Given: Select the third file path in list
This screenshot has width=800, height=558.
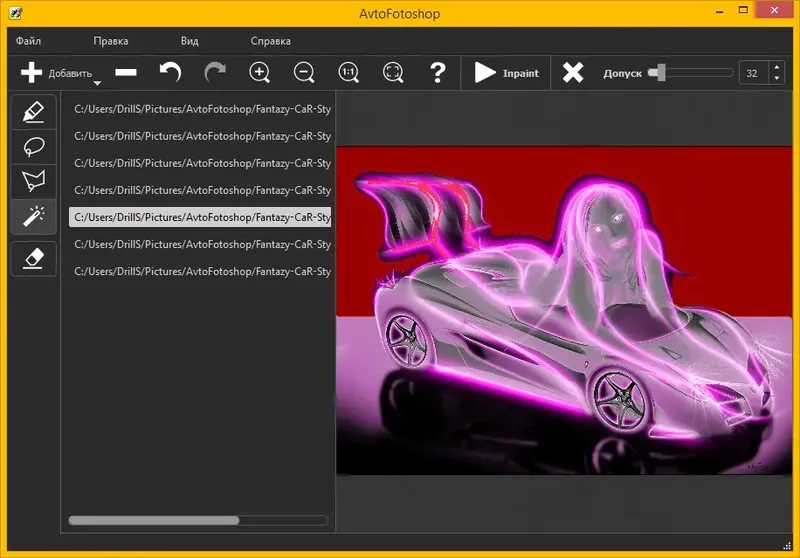Looking at the screenshot, I should [x=200, y=163].
